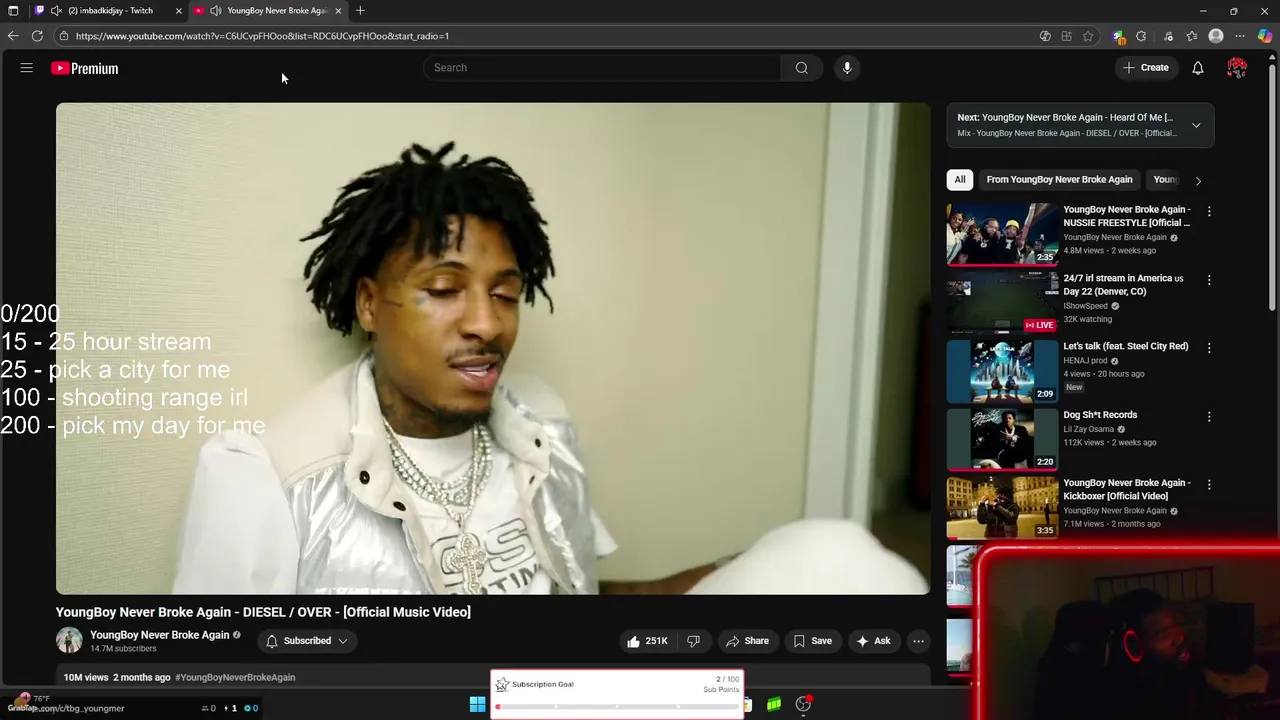The image size is (1280, 720).
Task: Unmute the Twitch tab speaker icon
Action: [x=56, y=11]
